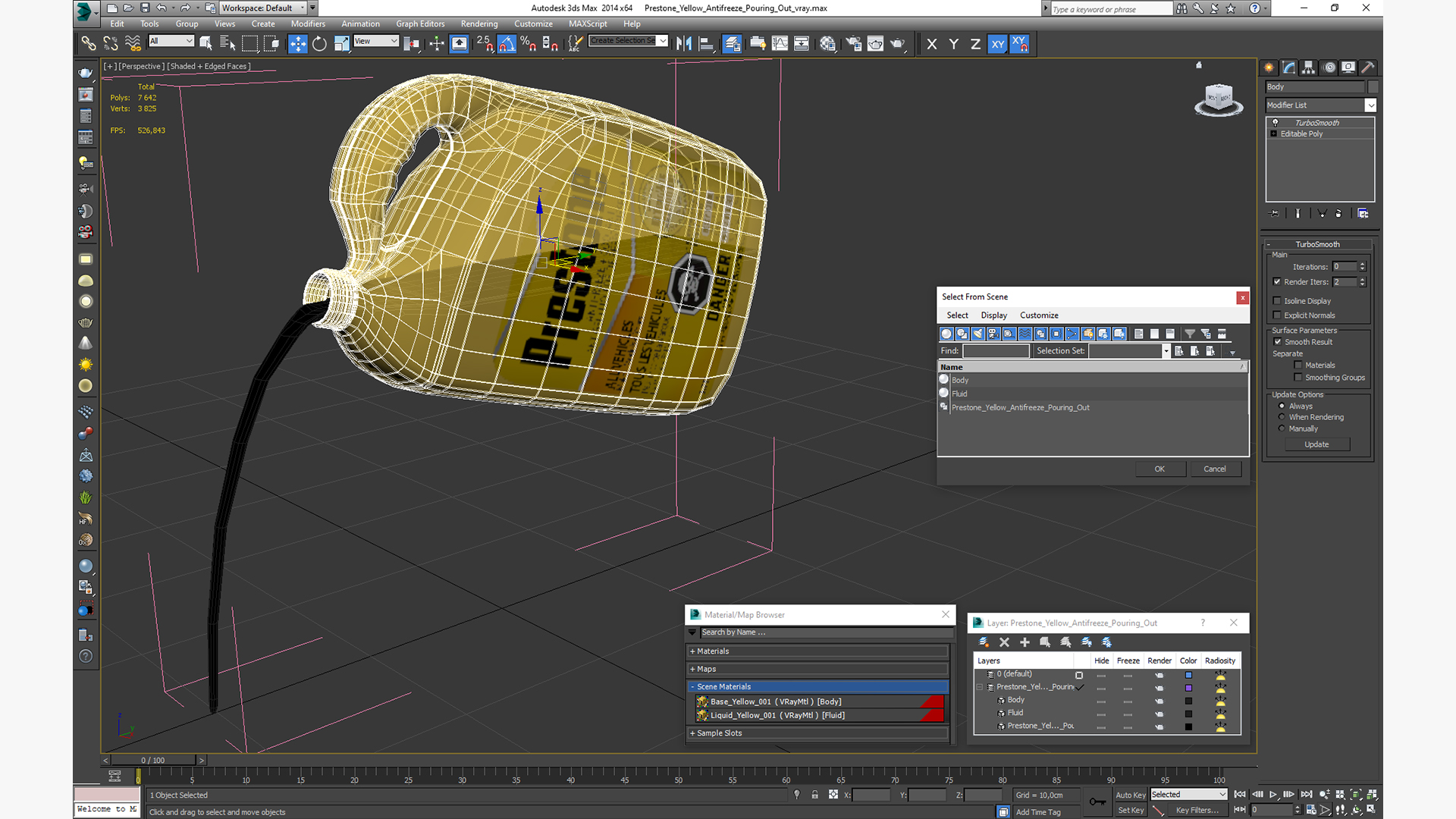Open Customize menu in Select From Scene
The height and width of the screenshot is (819, 1456).
(x=1039, y=315)
